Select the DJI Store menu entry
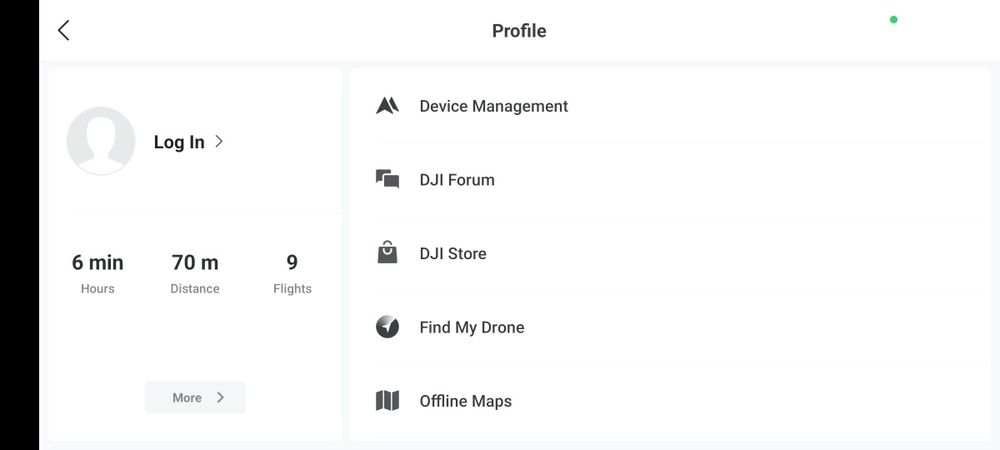The width and height of the screenshot is (1000, 450). [x=453, y=254]
